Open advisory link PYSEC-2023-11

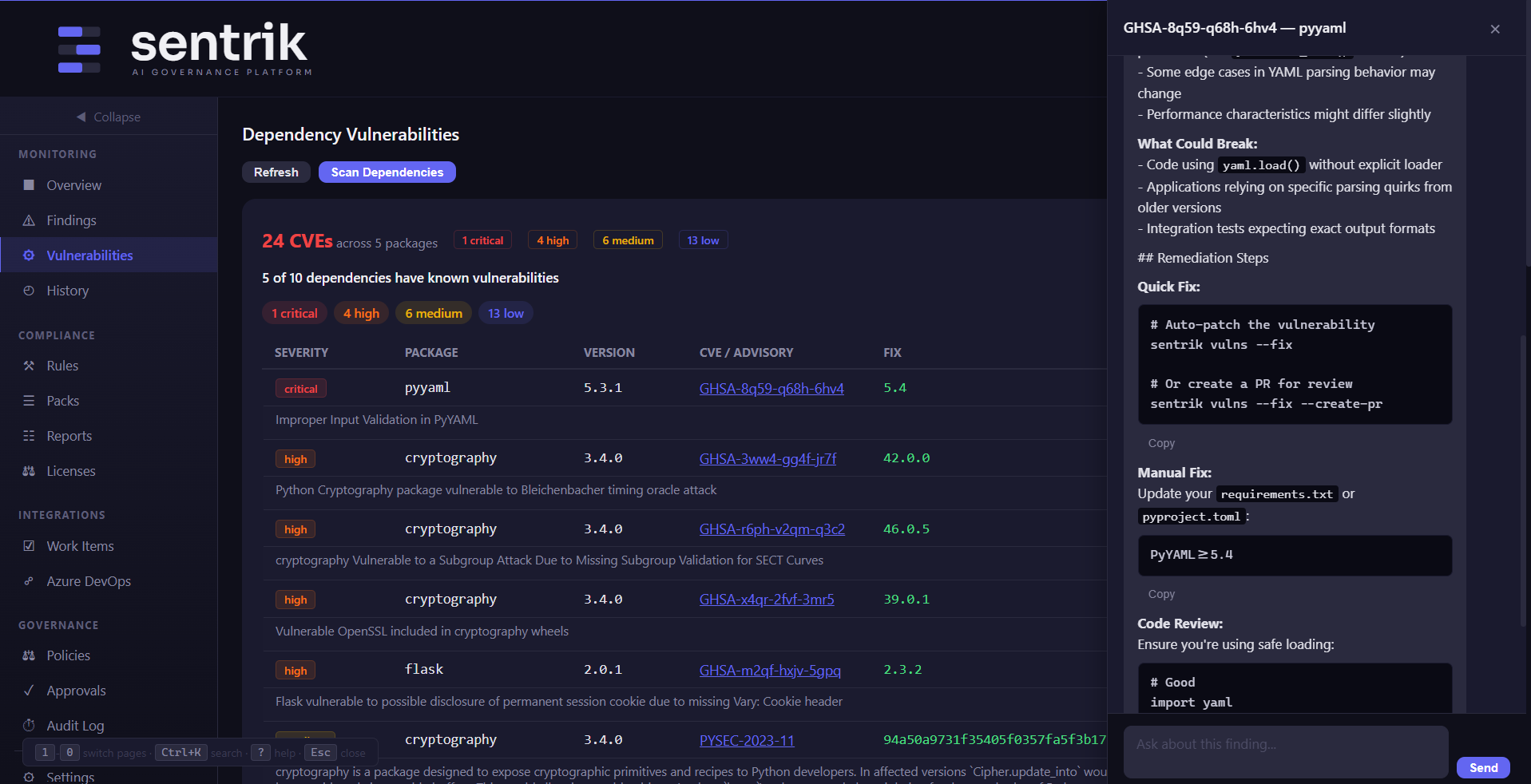[747, 741]
